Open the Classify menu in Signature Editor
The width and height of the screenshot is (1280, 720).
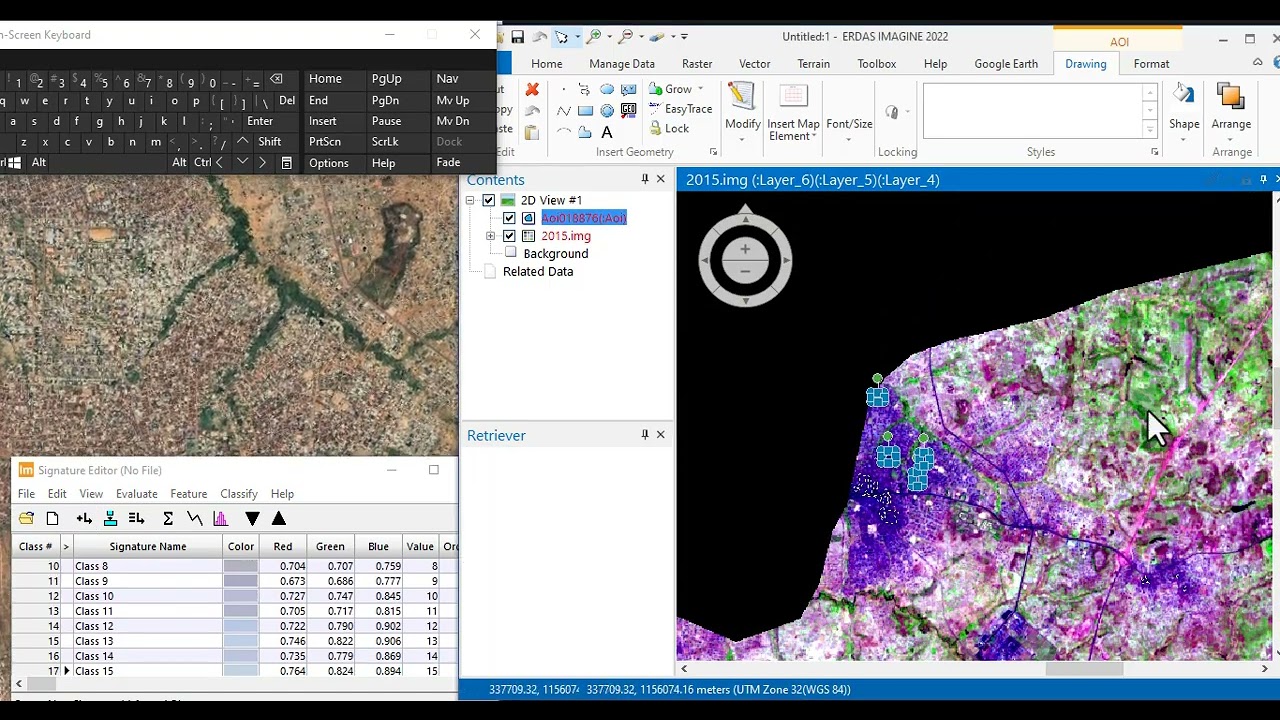(x=239, y=494)
